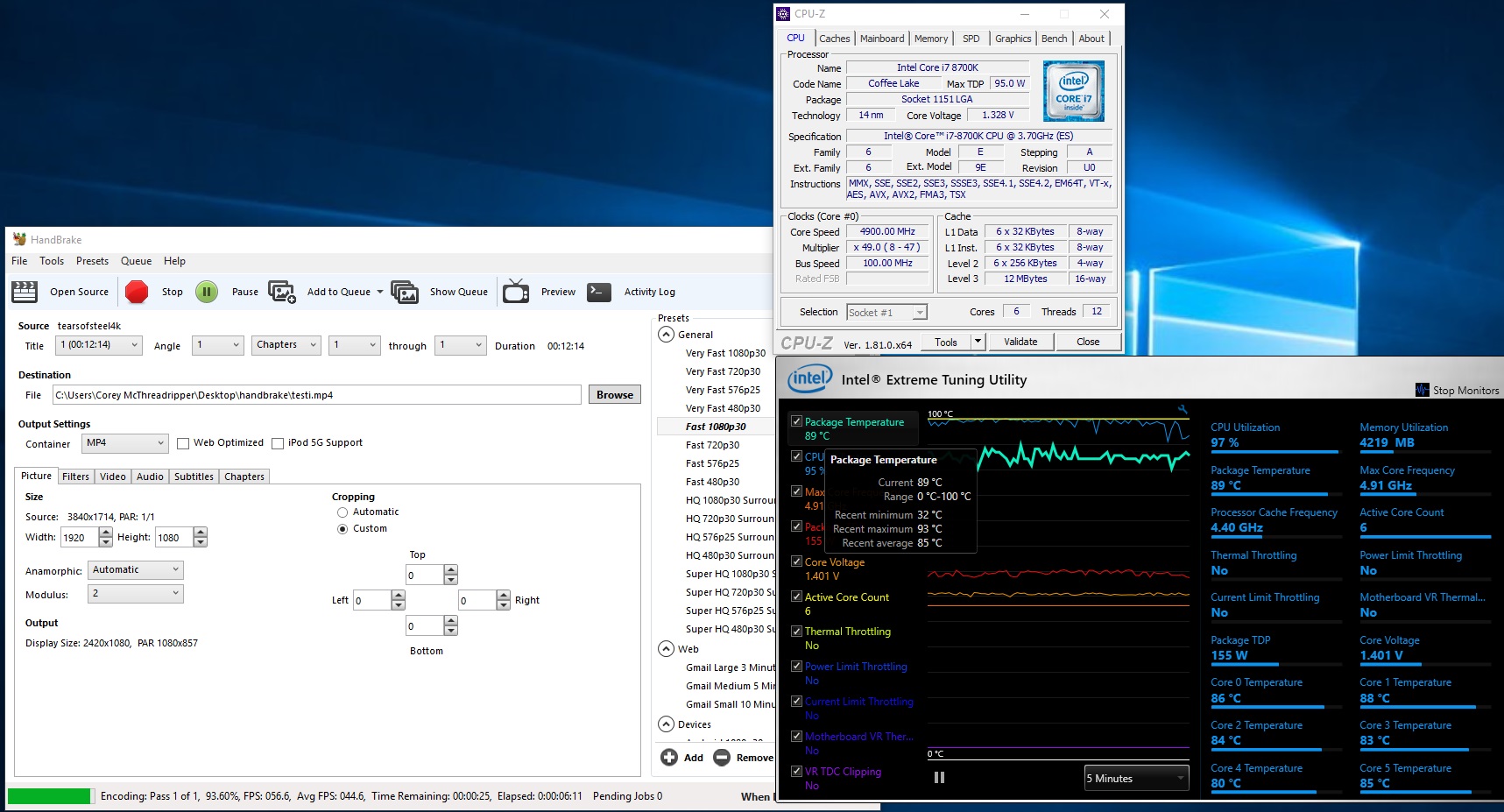This screenshot has height=812, width=1504.
Task: Switch to CPU-Z Bench tab
Action: [1054, 39]
